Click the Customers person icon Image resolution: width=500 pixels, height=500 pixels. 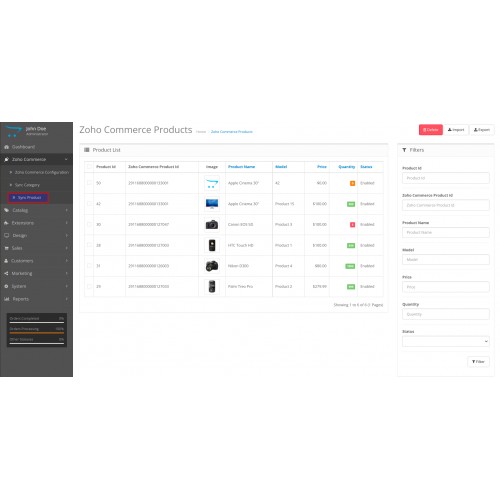tap(6, 261)
